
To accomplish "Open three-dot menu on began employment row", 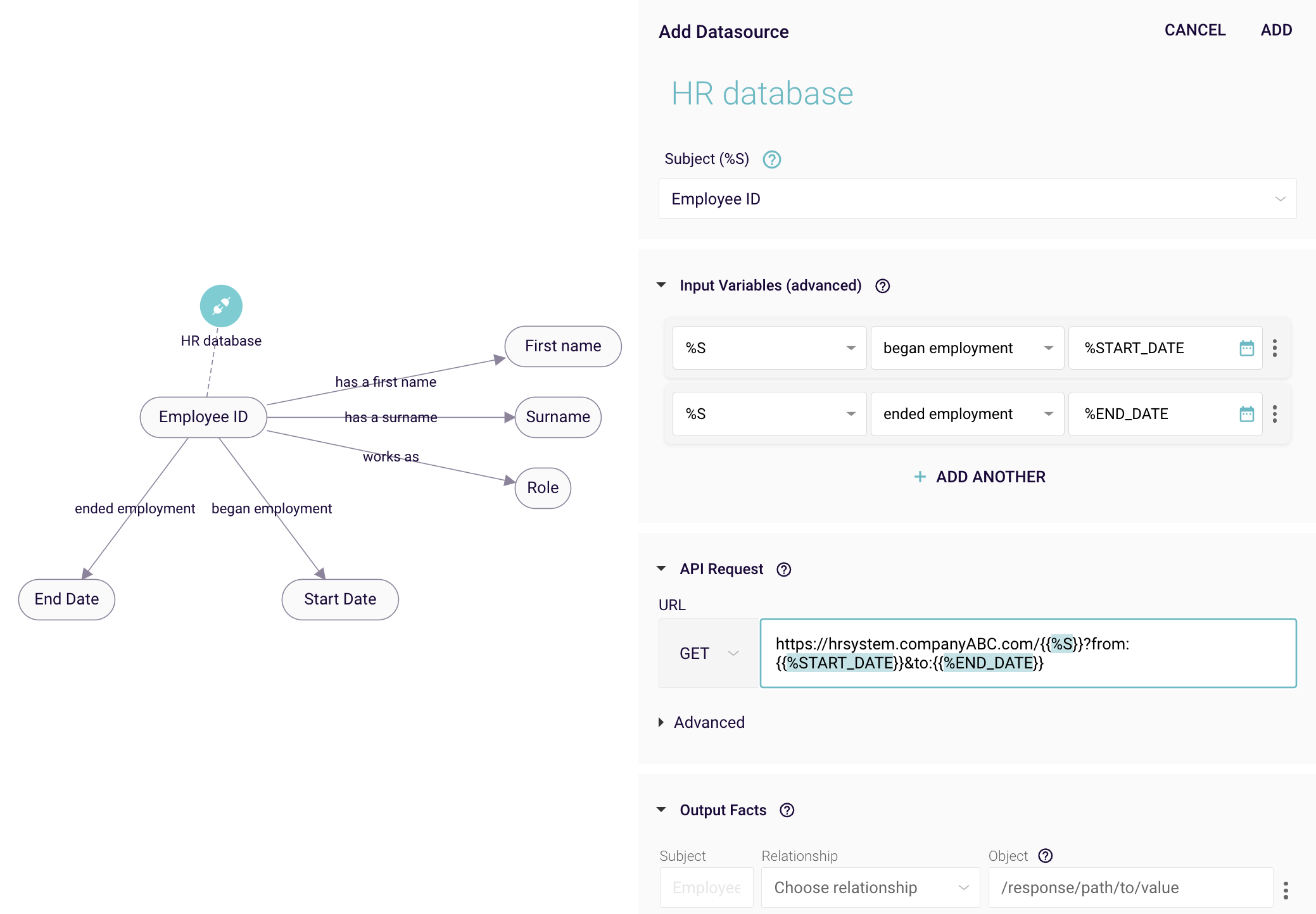I will click(x=1275, y=348).
